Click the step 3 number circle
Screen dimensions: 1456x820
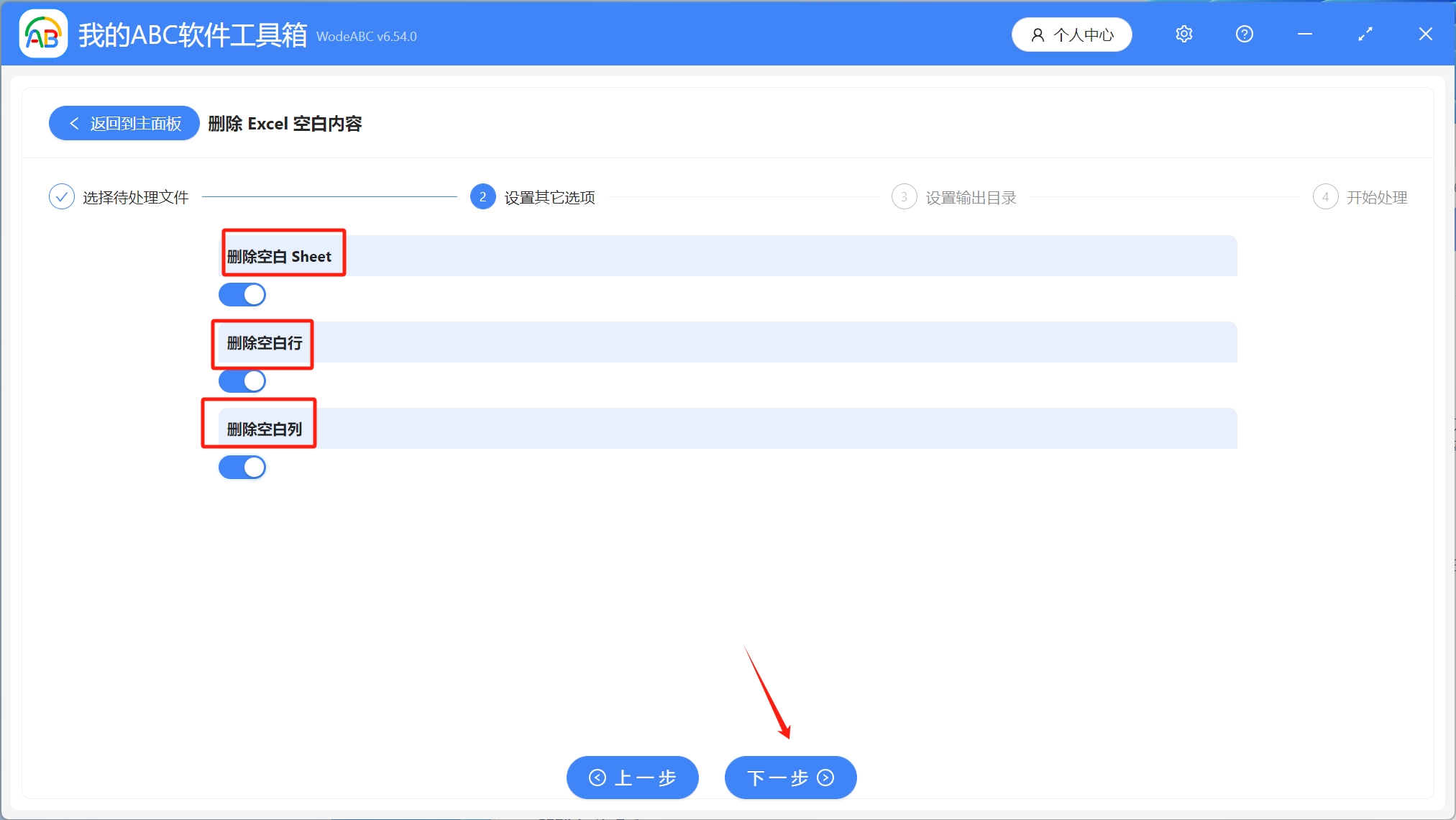[904, 196]
